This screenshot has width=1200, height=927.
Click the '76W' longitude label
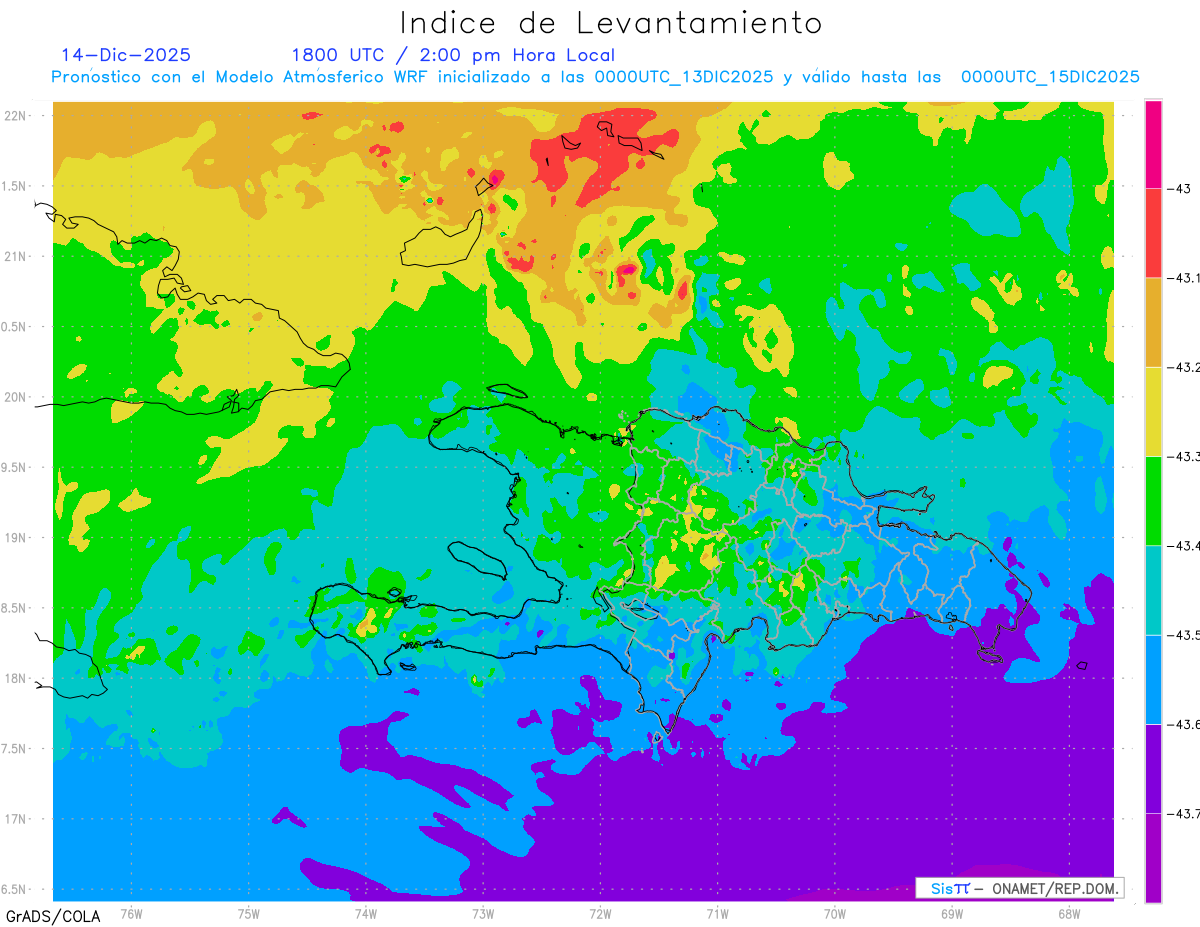click(x=131, y=914)
